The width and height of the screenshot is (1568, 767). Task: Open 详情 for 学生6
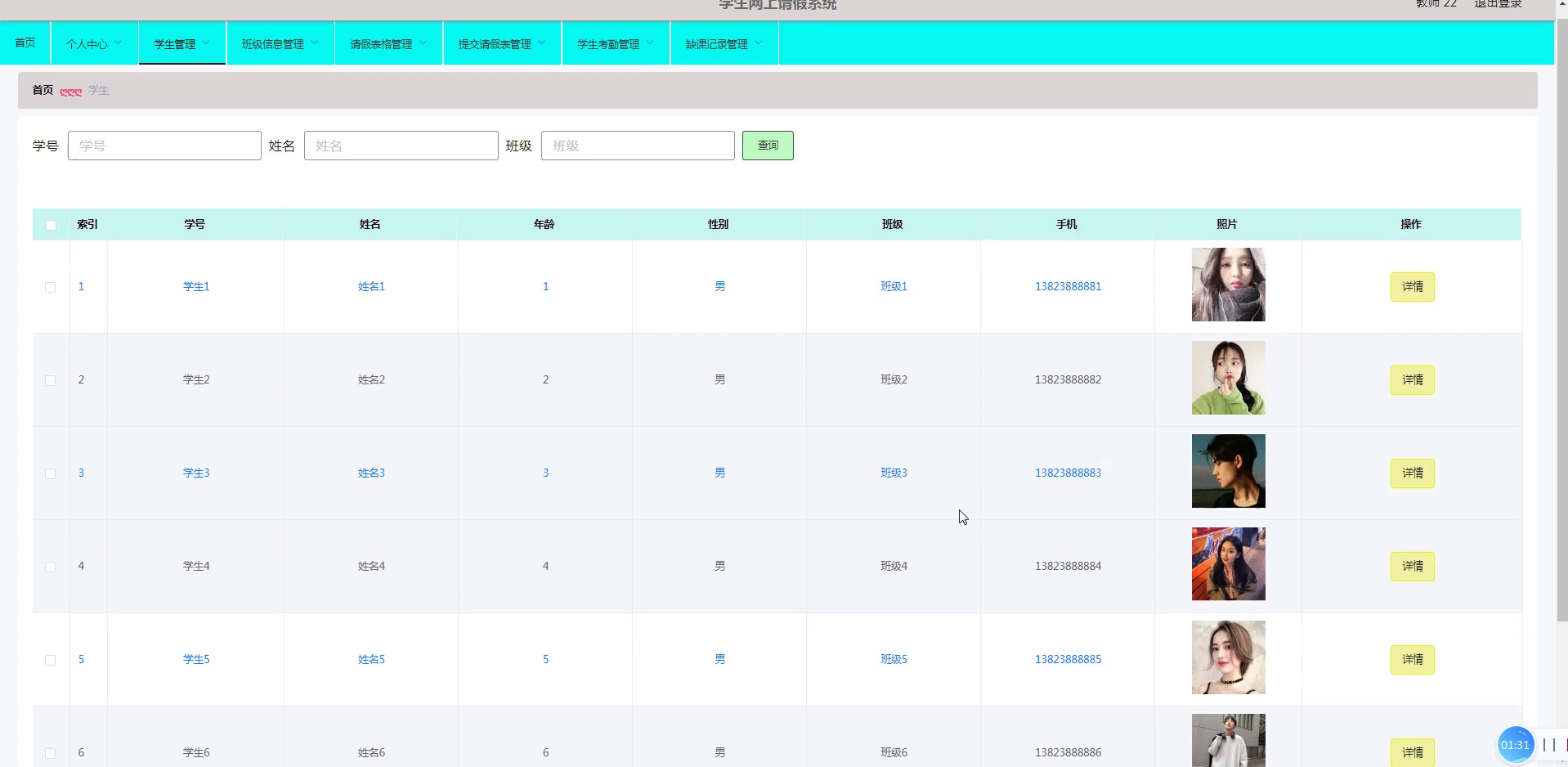click(x=1412, y=752)
